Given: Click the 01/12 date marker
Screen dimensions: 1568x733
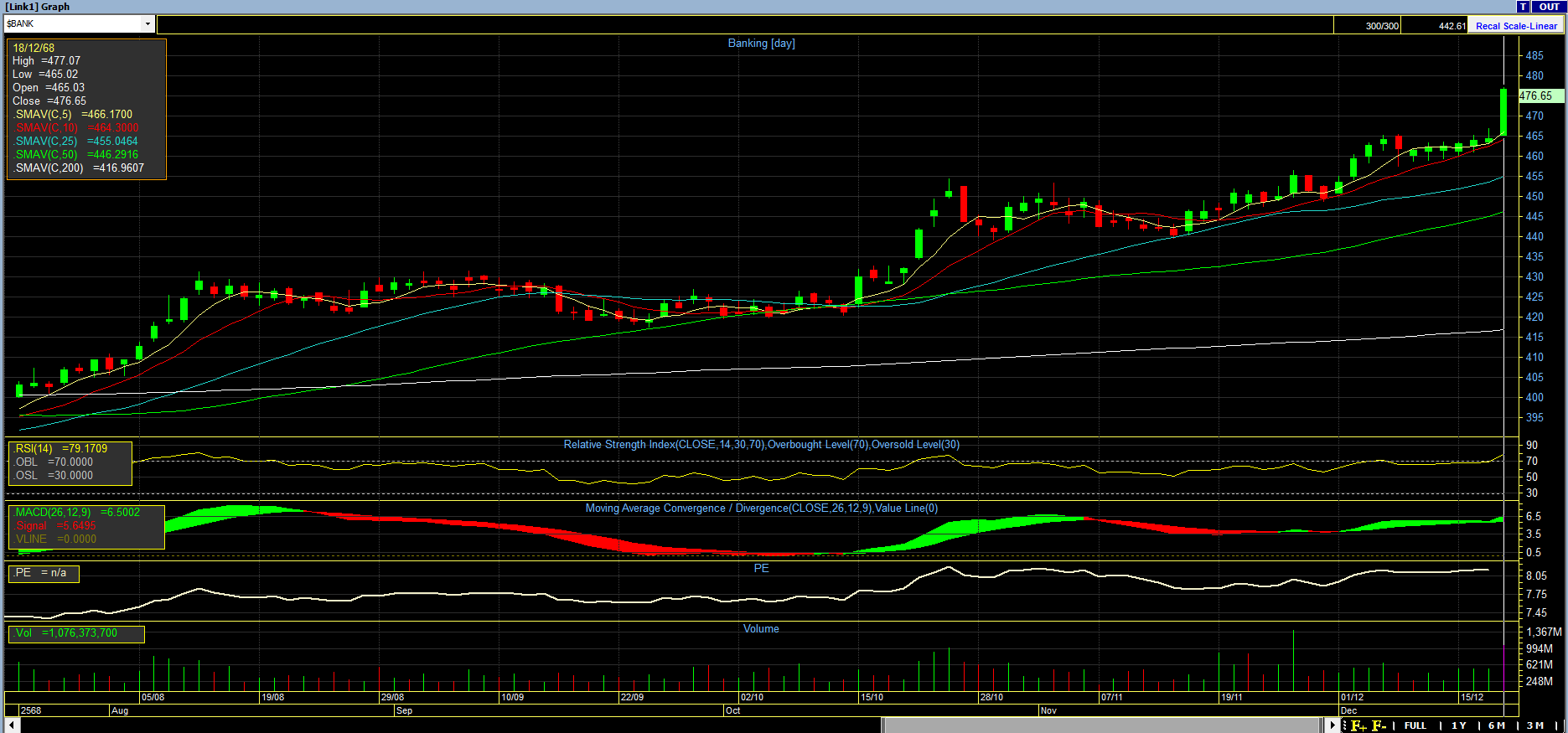Looking at the screenshot, I should point(1352,697).
